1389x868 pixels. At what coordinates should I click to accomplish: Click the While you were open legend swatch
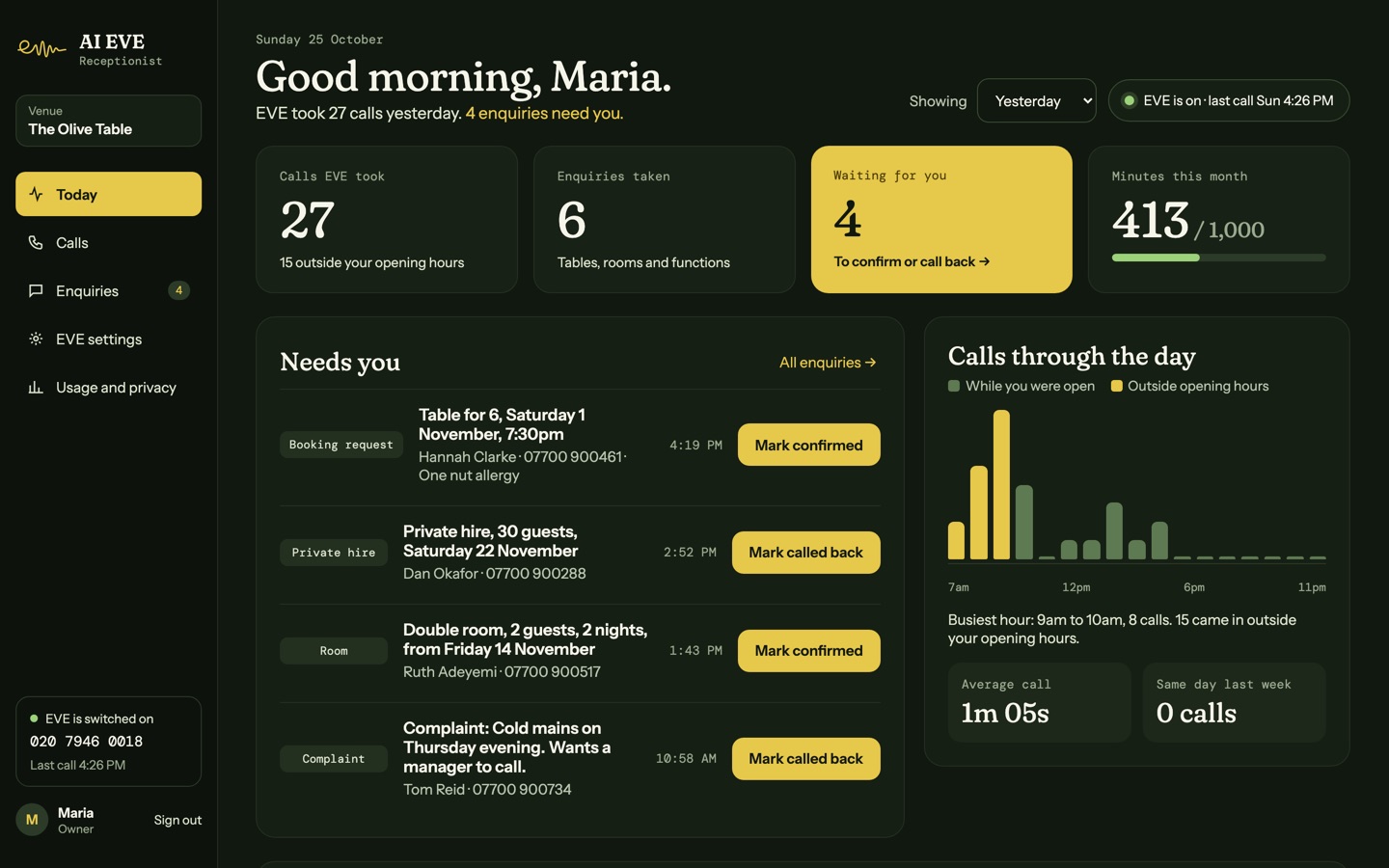(x=954, y=386)
